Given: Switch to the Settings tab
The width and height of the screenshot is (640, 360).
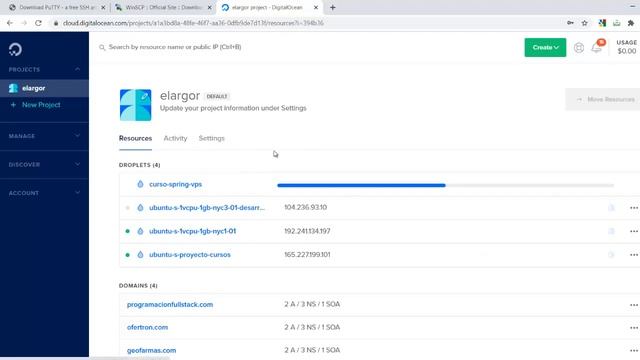Looking at the screenshot, I should click(x=211, y=138).
